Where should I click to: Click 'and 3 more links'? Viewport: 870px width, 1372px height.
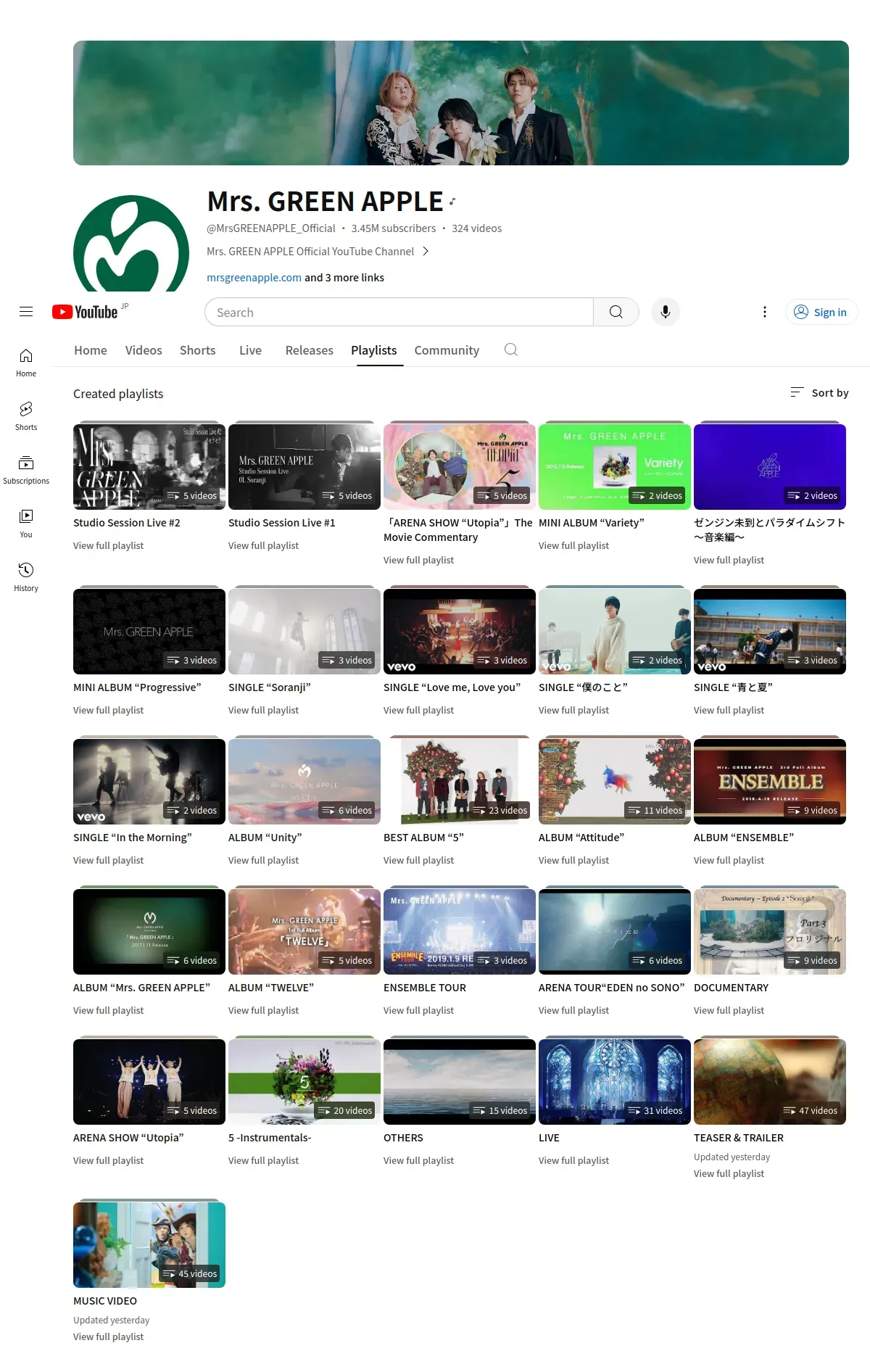click(x=344, y=277)
